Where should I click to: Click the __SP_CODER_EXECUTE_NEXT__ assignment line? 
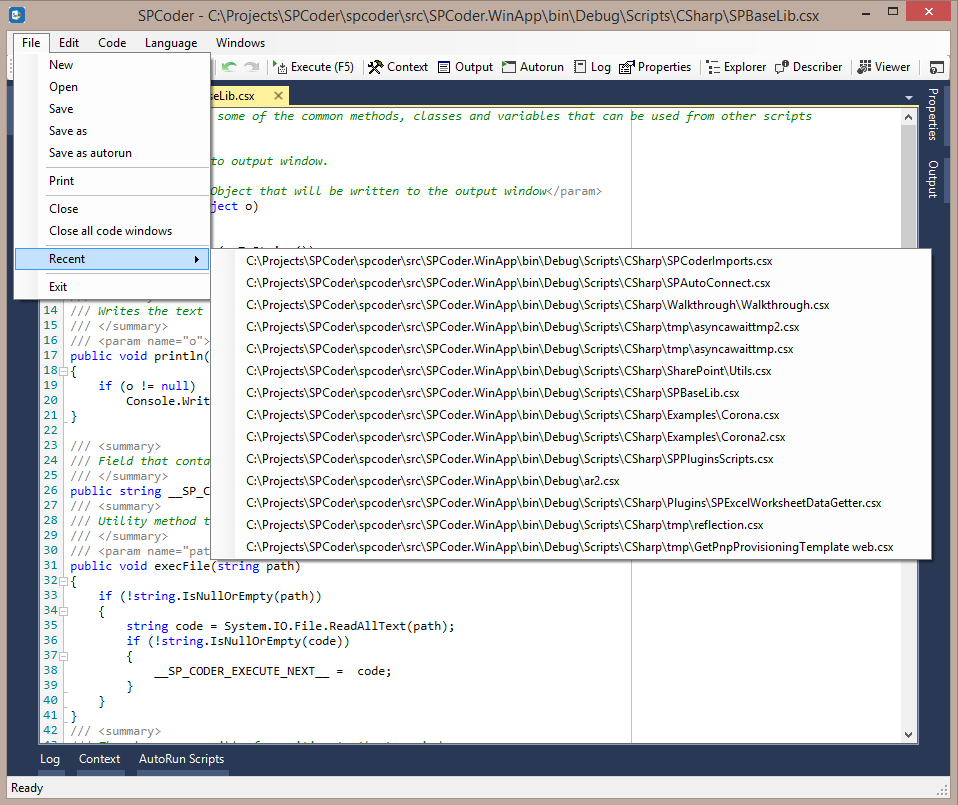272,671
